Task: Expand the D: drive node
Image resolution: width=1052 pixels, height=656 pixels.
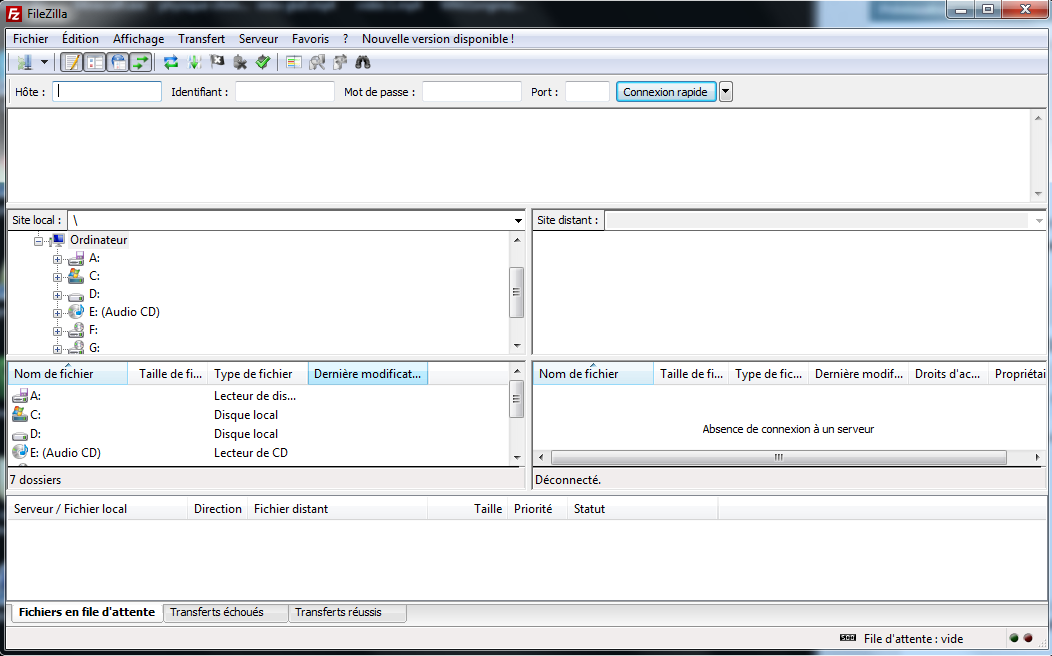Action: (x=57, y=295)
